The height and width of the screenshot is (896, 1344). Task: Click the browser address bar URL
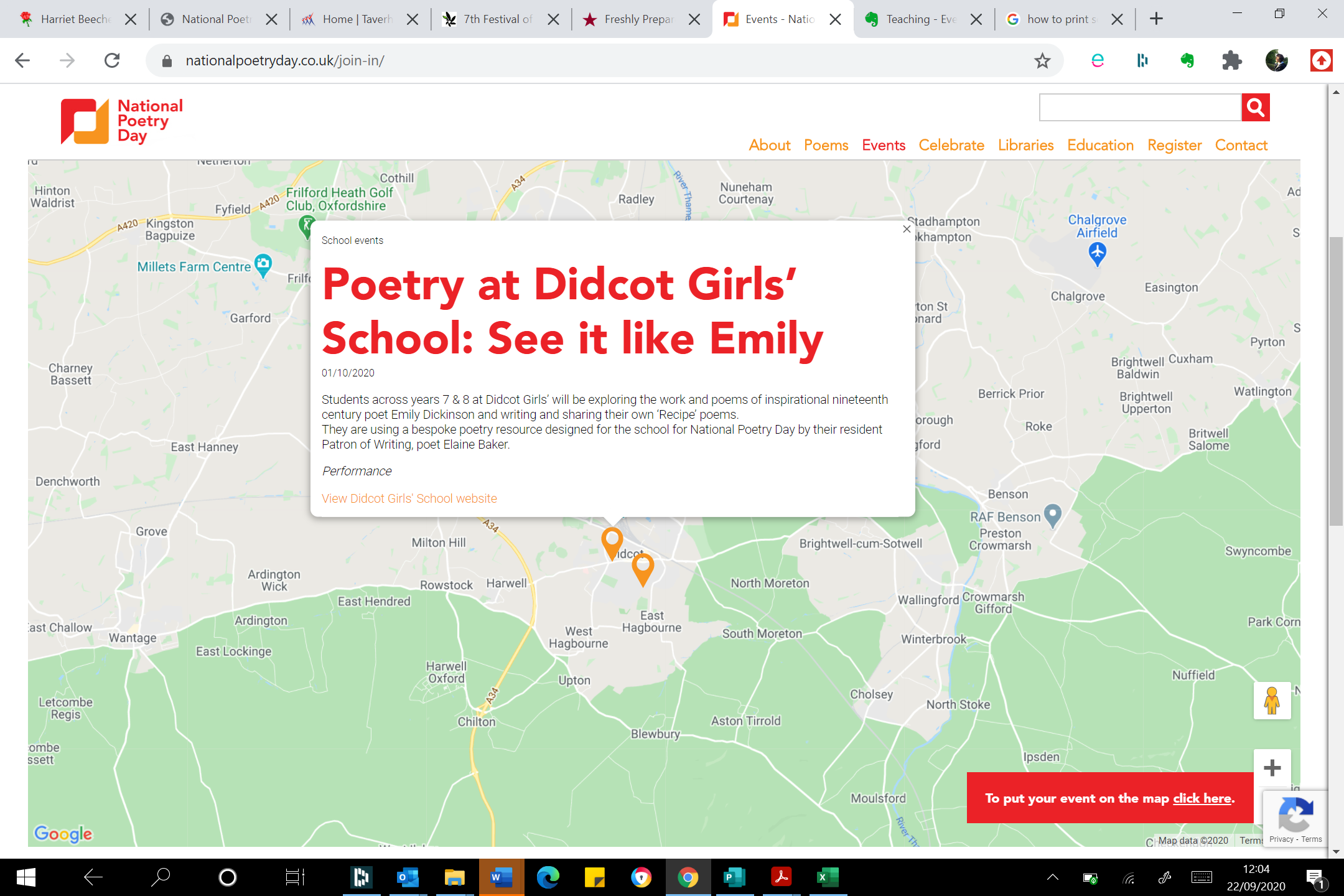285,60
